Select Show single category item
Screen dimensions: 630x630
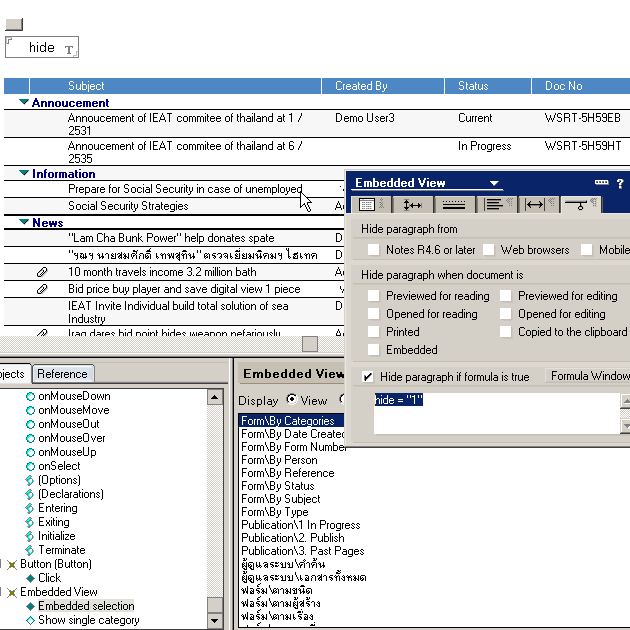(x=88, y=620)
